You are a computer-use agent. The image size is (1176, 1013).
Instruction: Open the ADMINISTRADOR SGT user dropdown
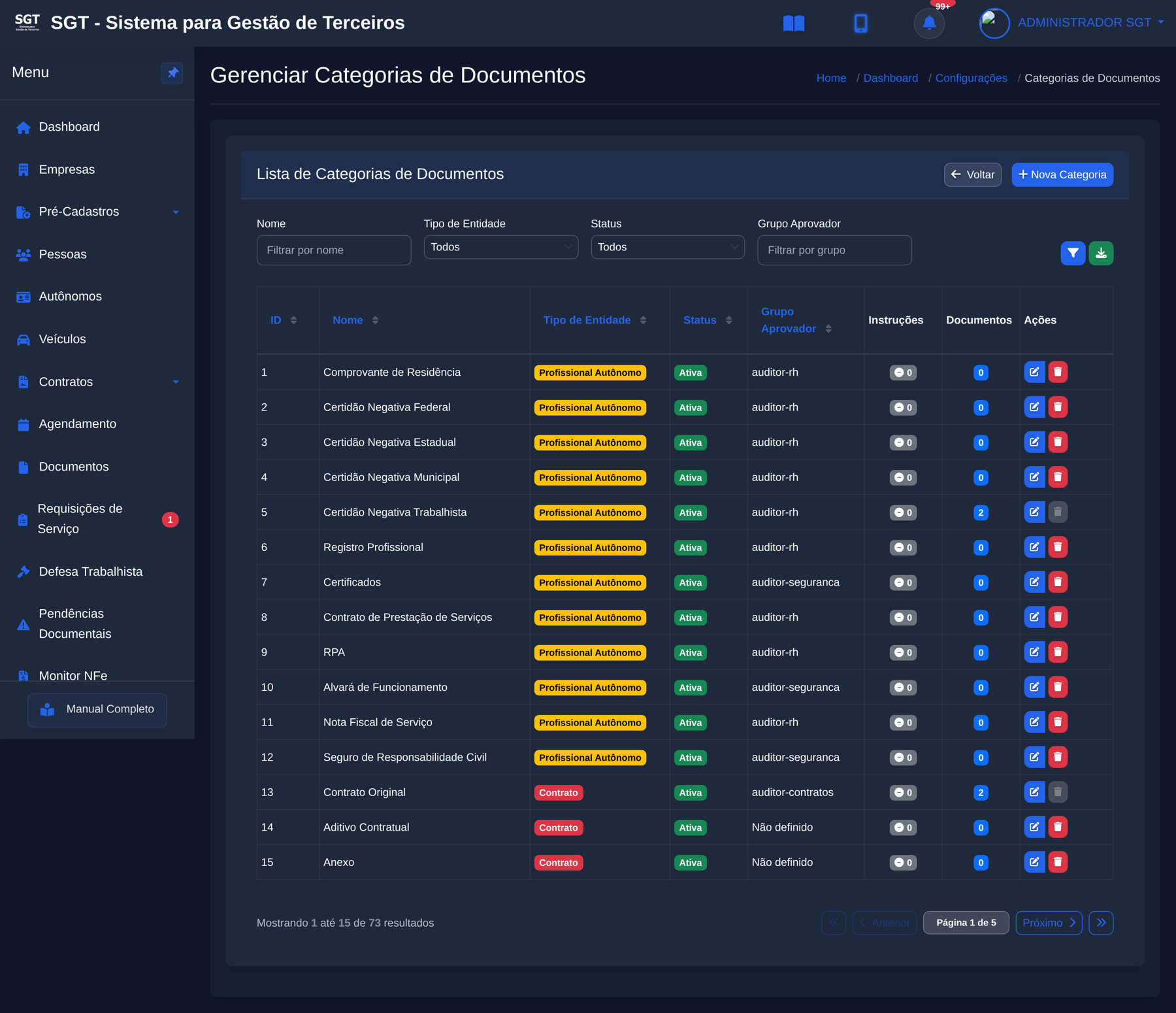pyautogui.click(x=1090, y=23)
